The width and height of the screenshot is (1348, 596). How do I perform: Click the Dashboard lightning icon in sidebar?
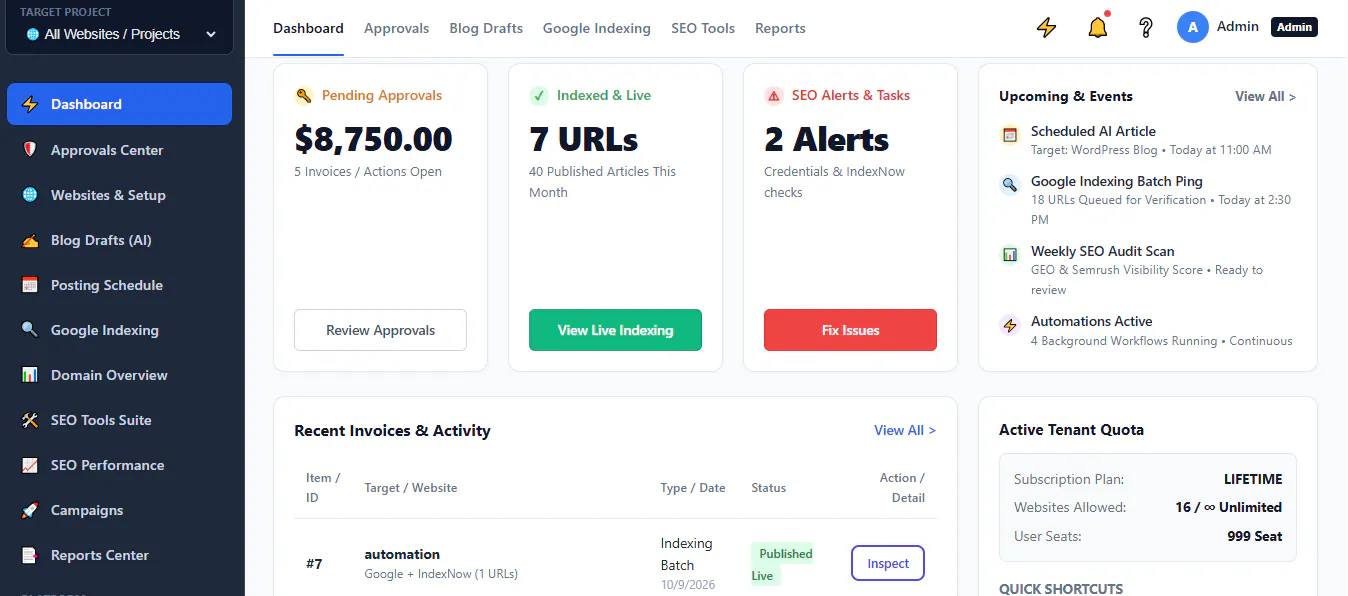point(30,104)
